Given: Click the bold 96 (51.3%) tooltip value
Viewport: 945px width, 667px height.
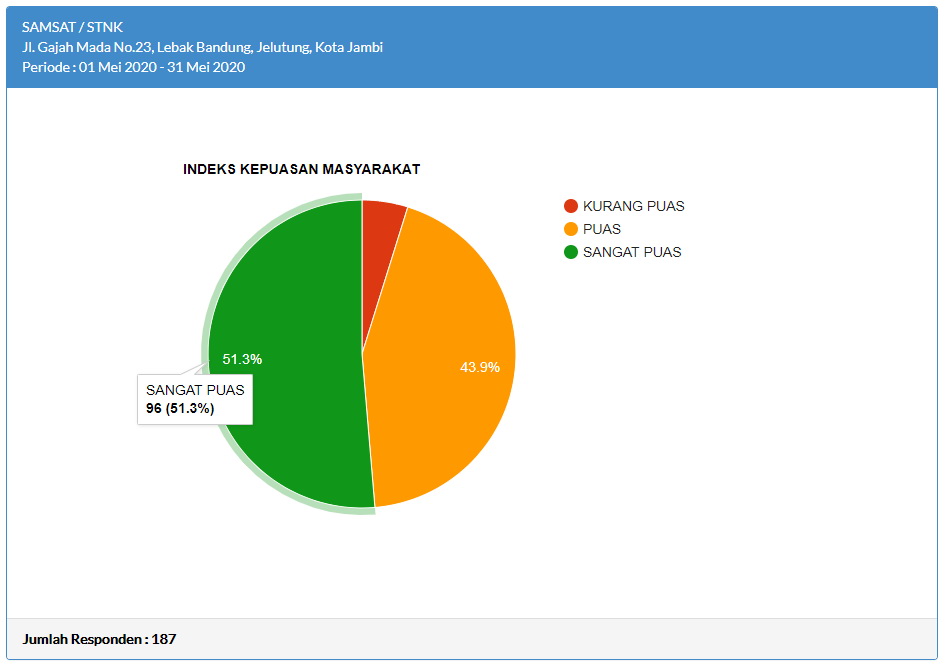Looking at the screenshot, I should (180, 408).
